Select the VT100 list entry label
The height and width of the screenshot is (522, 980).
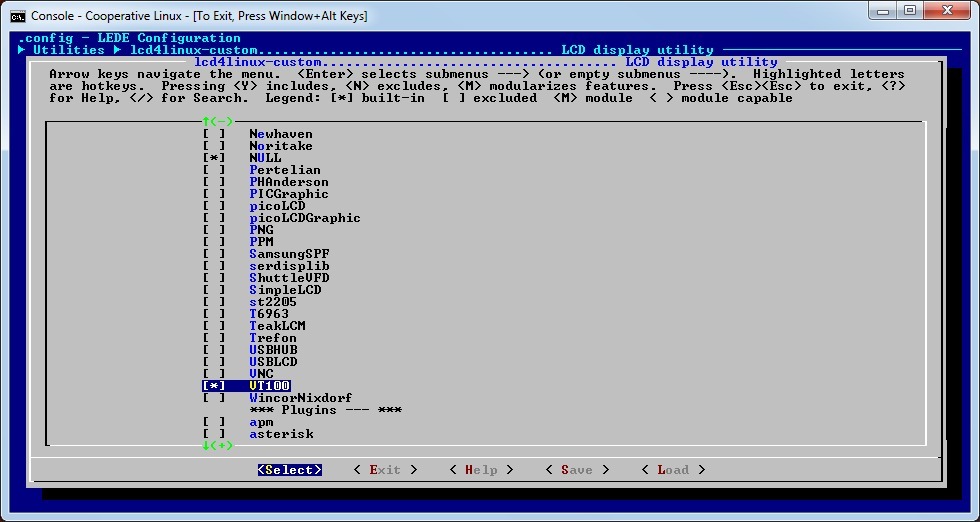pos(270,386)
